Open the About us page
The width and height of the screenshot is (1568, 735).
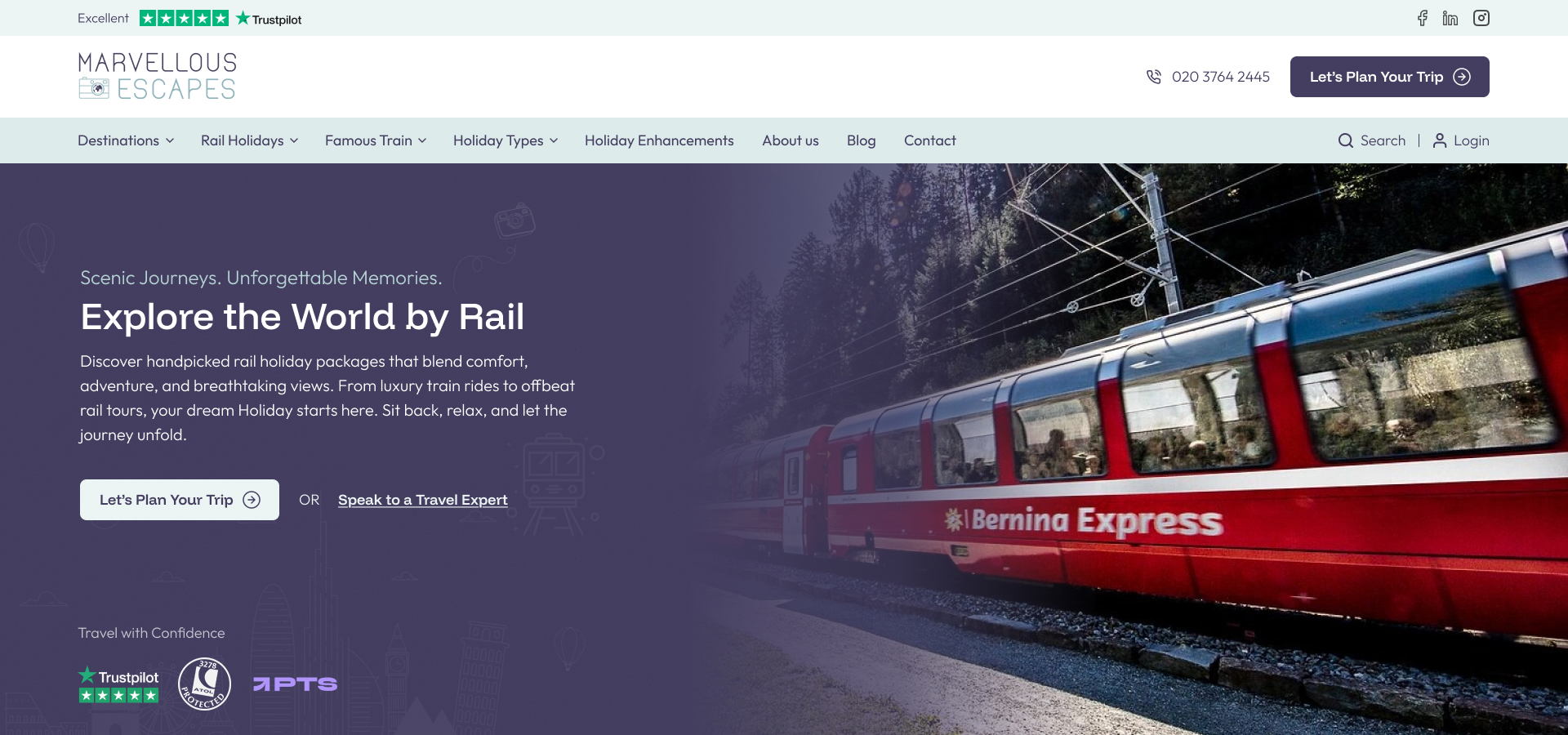(x=791, y=140)
